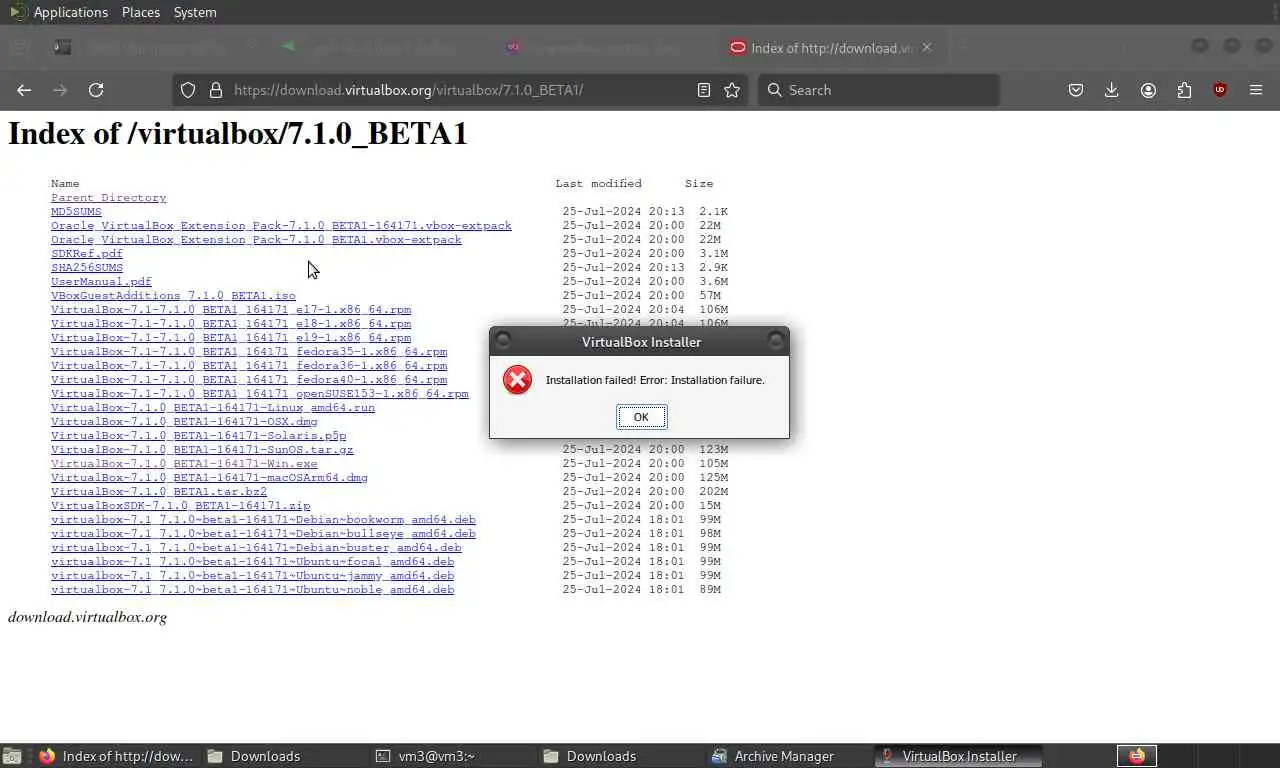
Task: Bookmark this page with the star icon
Action: 732,90
